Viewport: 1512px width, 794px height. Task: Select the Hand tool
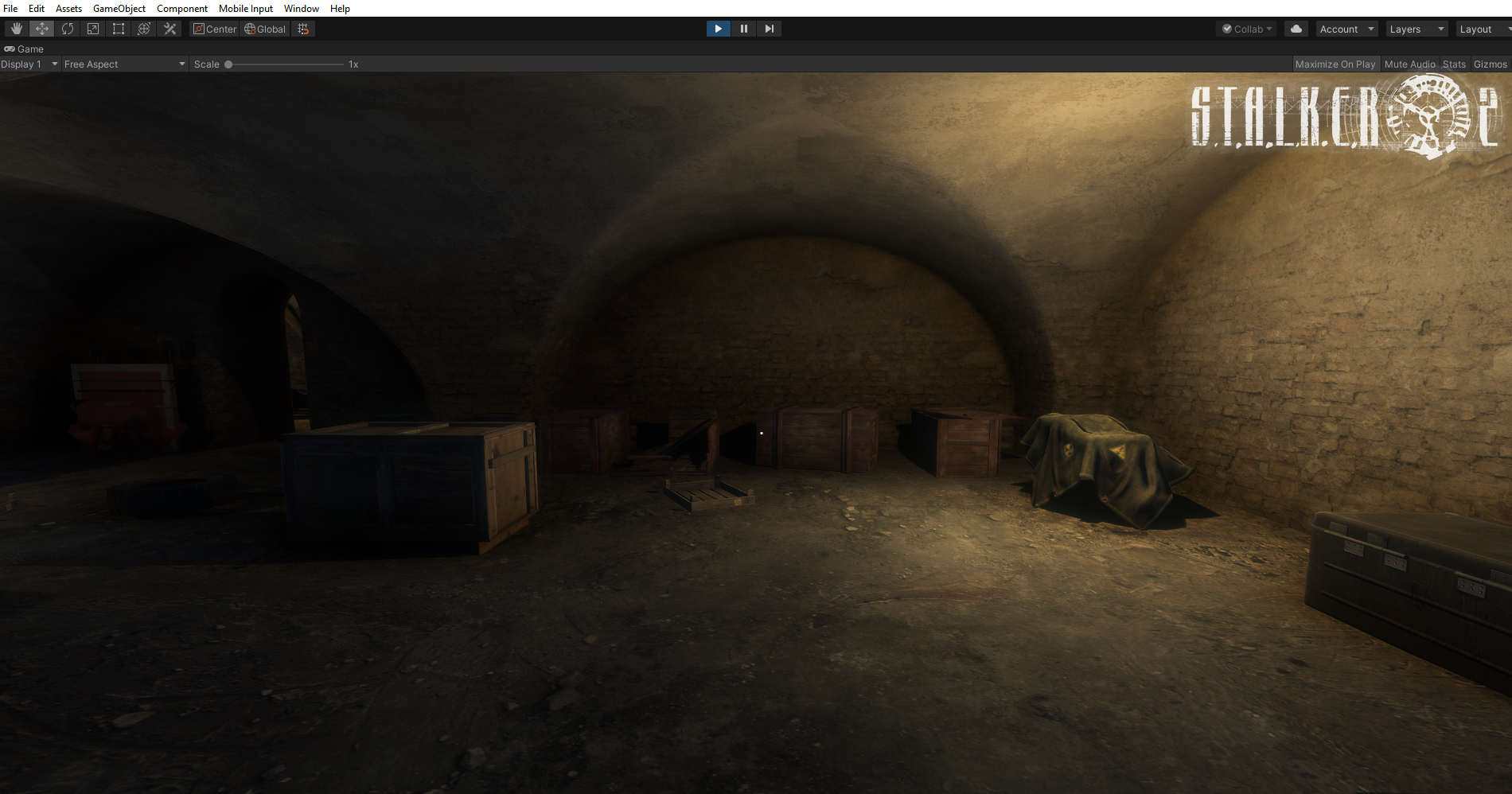(16, 29)
